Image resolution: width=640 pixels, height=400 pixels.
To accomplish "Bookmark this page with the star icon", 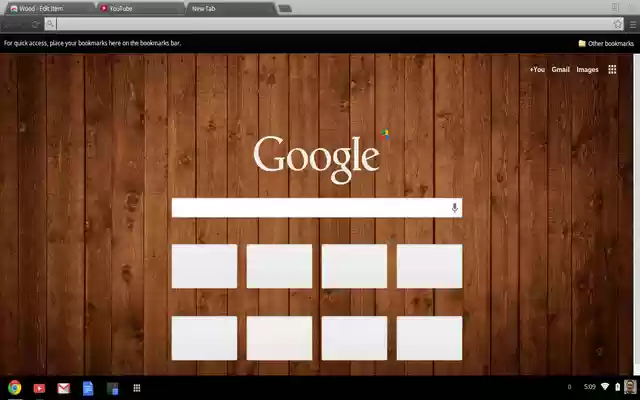I will [x=618, y=24].
